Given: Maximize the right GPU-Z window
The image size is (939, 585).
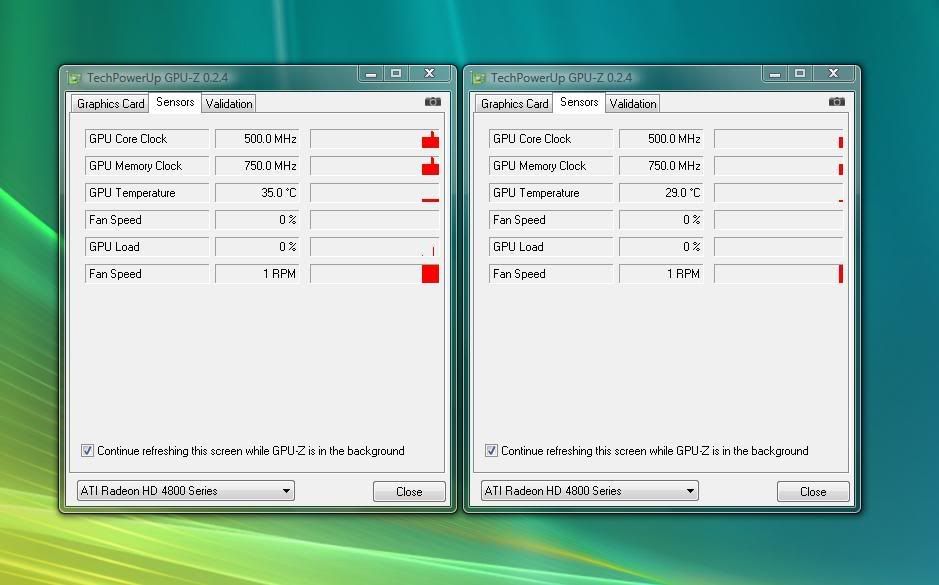Looking at the screenshot, I should tap(800, 74).
